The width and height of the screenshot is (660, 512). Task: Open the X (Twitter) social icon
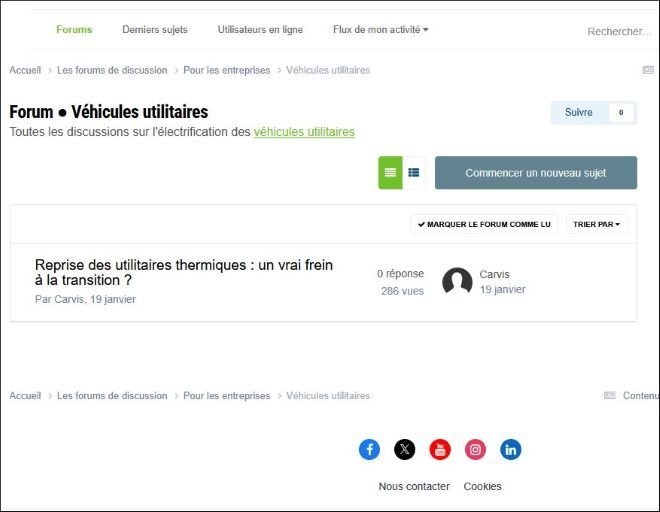pos(404,450)
